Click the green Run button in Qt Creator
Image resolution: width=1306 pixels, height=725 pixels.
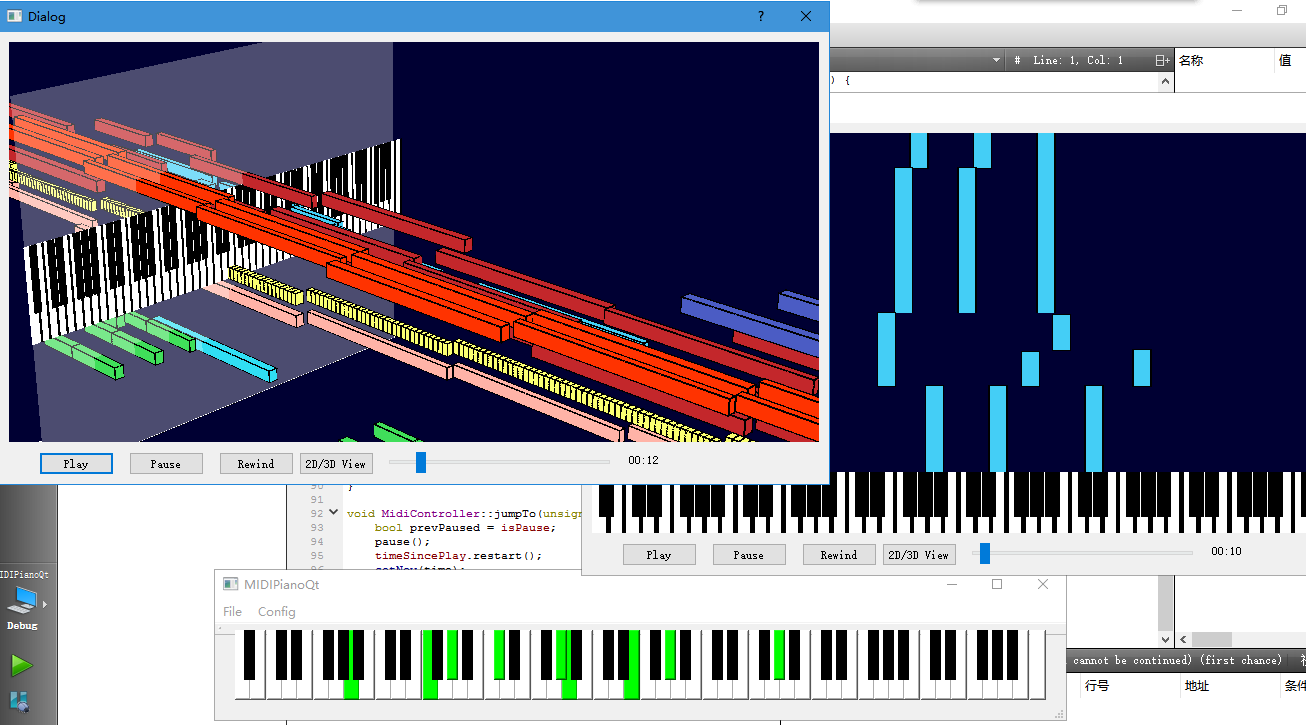coord(21,665)
